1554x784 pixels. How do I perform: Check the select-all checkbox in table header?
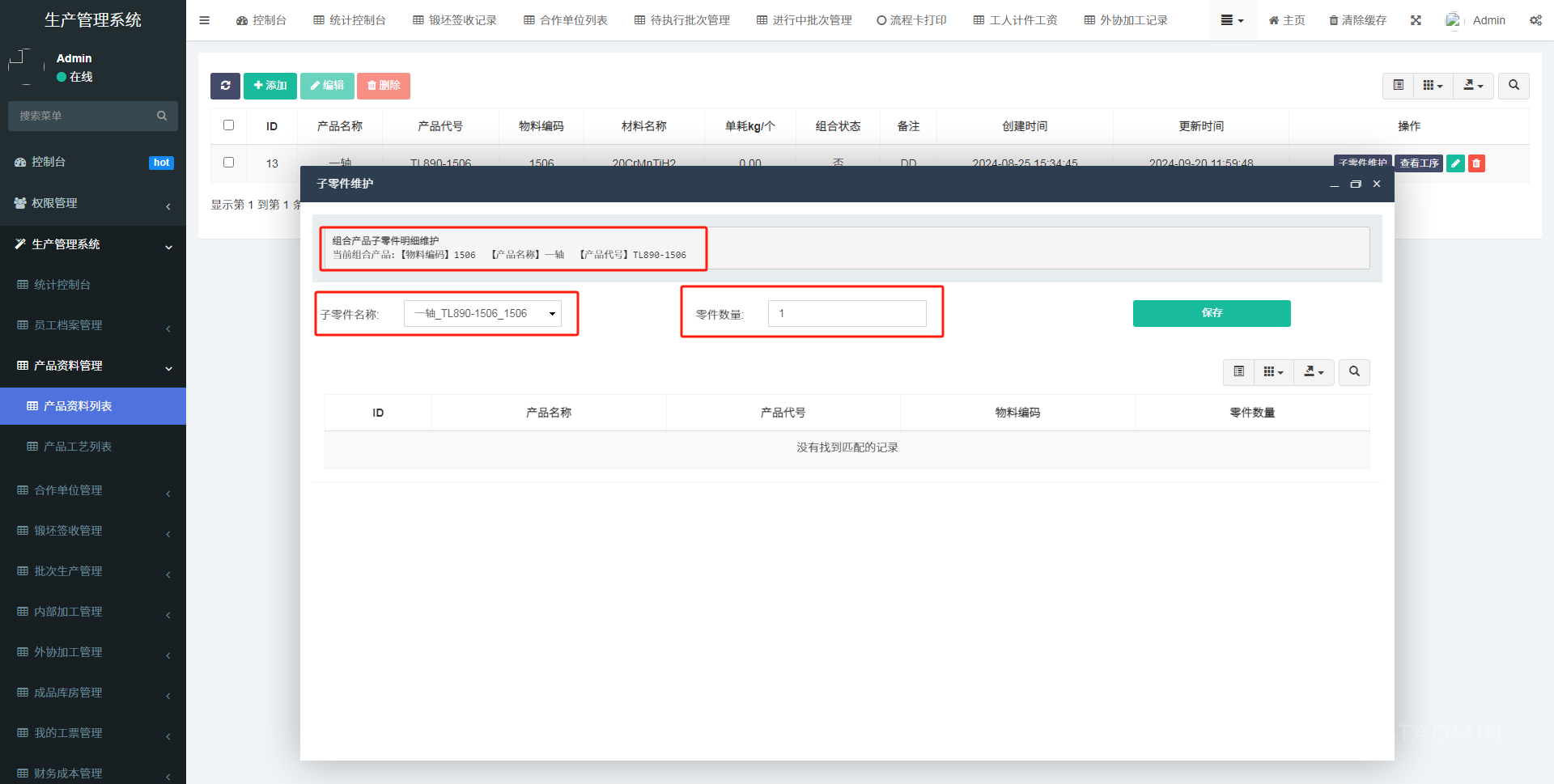coord(228,125)
